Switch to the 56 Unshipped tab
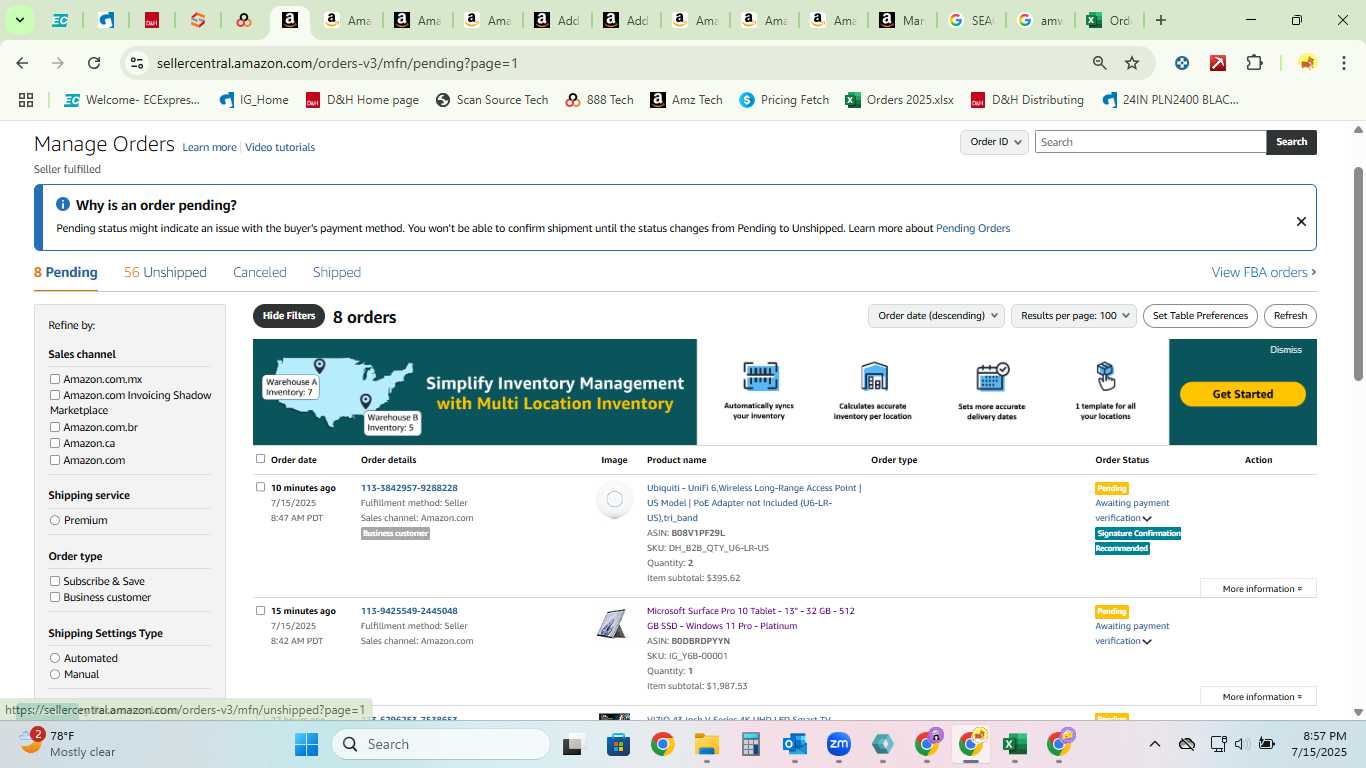Screen dimensions: 1366x768 pyautogui.click(x=165, y=272)
